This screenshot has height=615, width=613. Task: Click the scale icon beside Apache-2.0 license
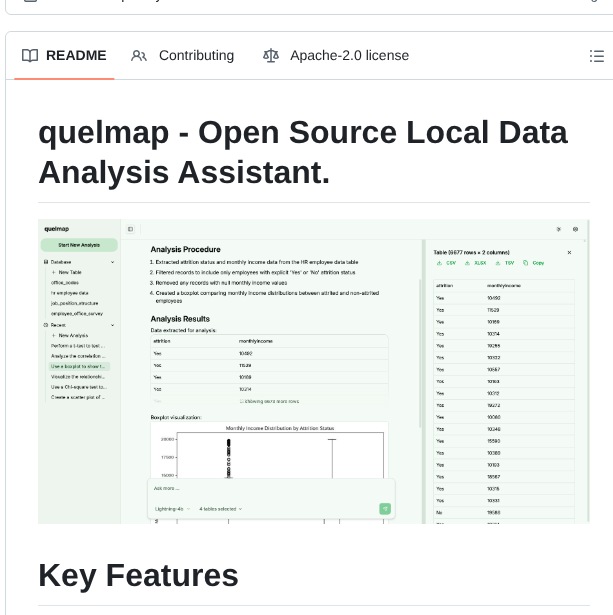click(x=271, y=56)
